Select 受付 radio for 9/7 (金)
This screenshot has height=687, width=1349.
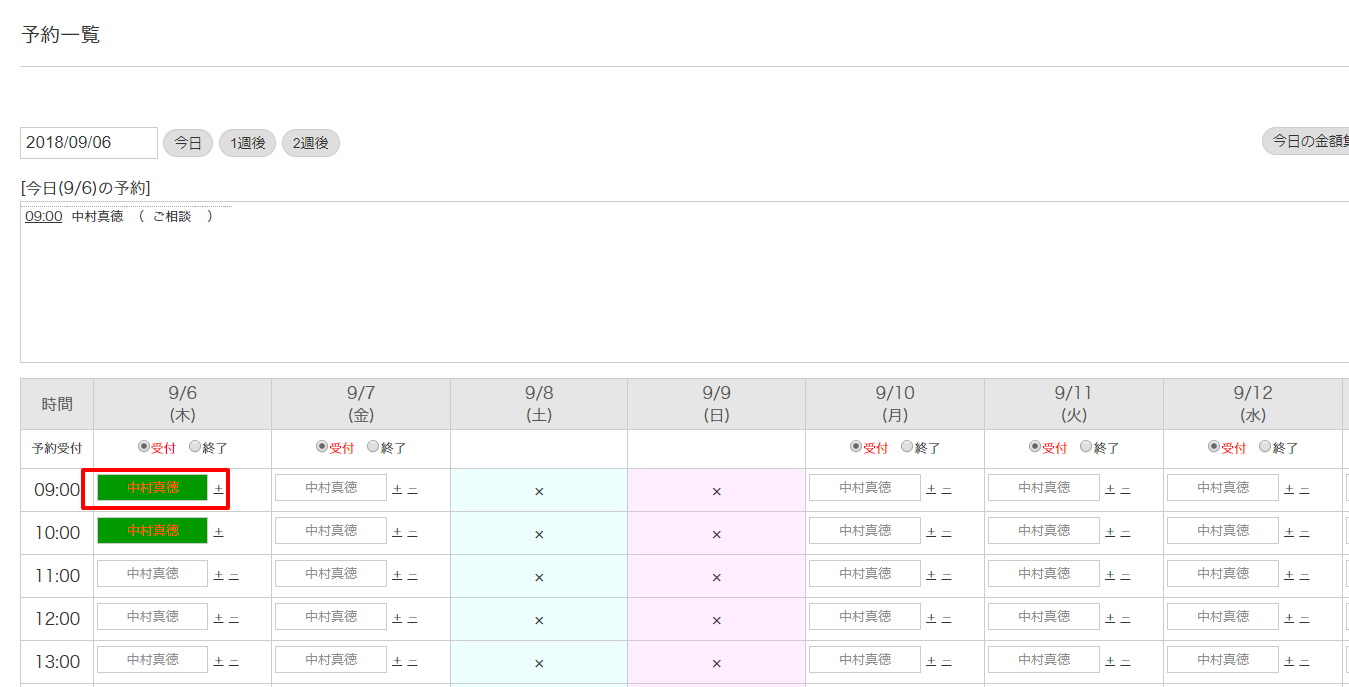tap(322, 447)
